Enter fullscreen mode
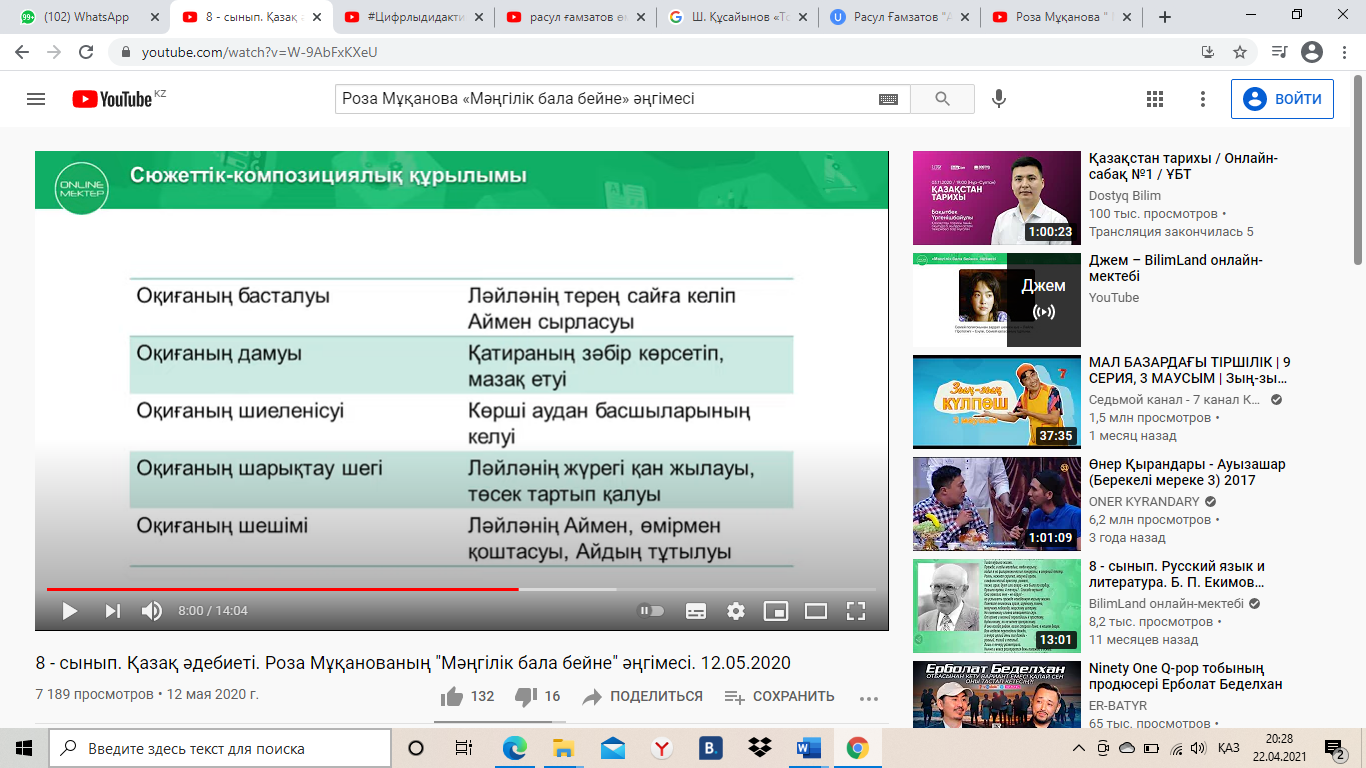Screen dimensions: 1366x768 tap(856, 610)
